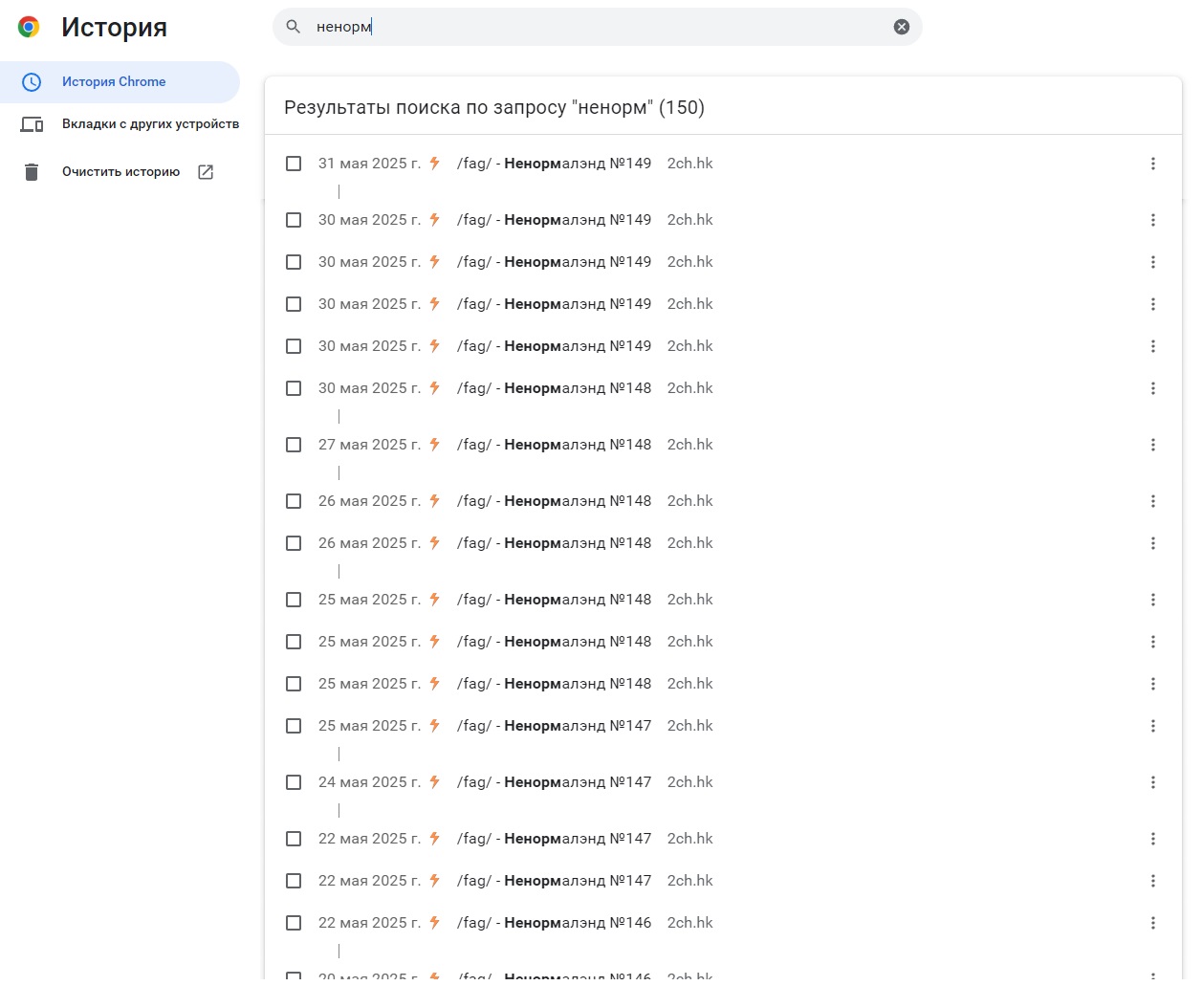Open Ненормалэнд №146 link from 22 мая
Viewport: 1202px width, 1008px height.
(x=554, y=923)
